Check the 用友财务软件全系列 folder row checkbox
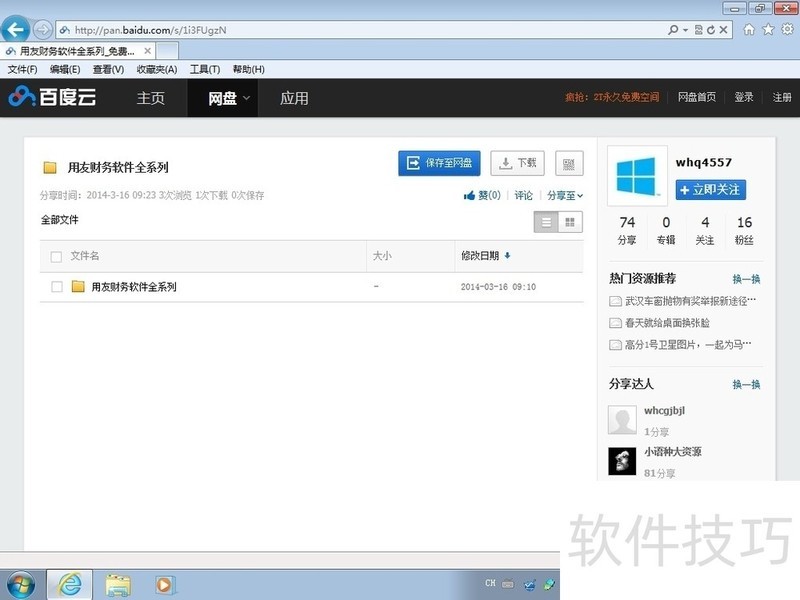Screen dimensions: 800x600 pos(57,287)
